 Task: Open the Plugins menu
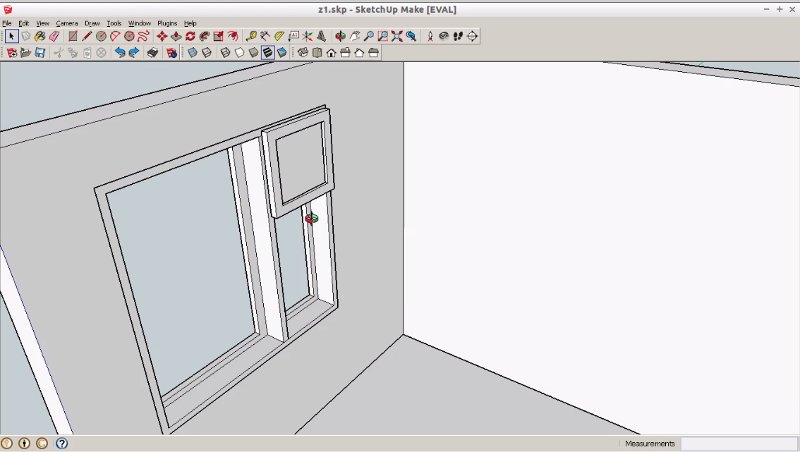point(167,23)
